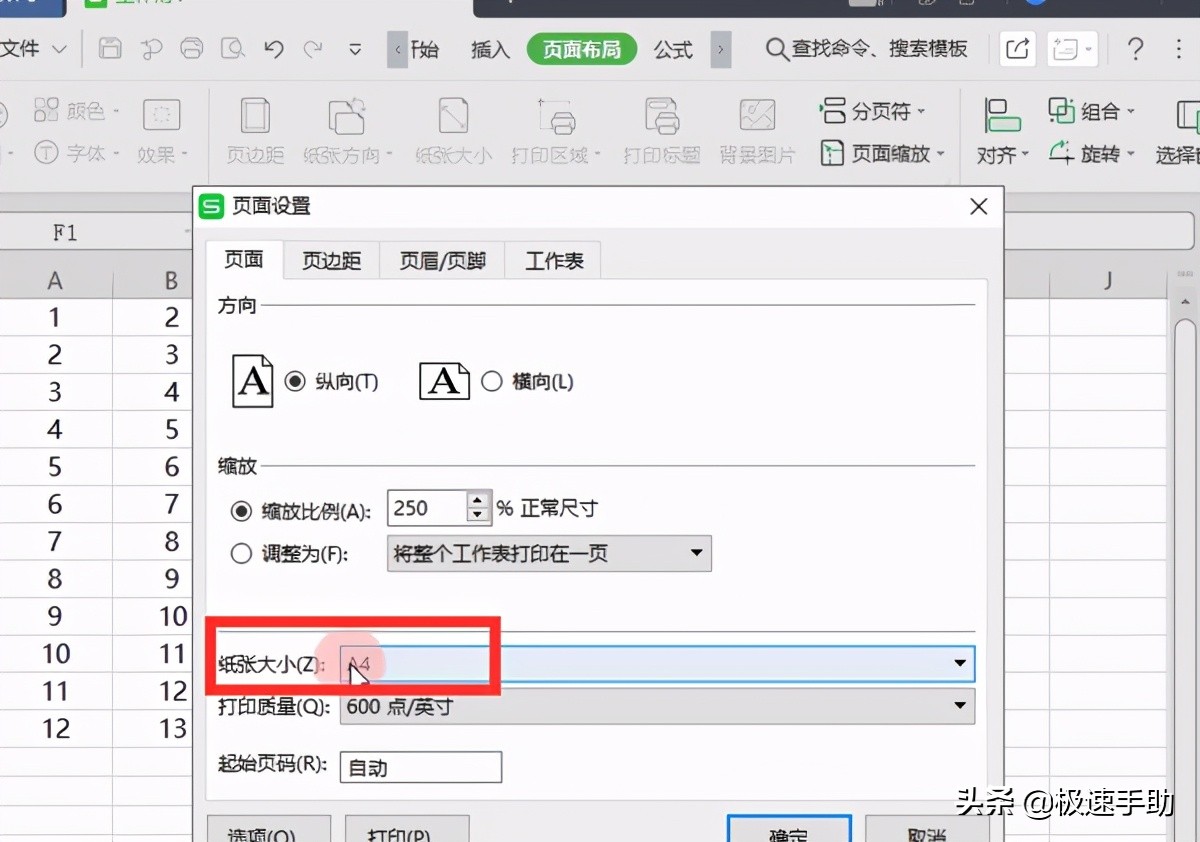Select the 页面 tab in page setup
Viewport: 1200px width, 842px height.
pyautogui.click(x=243, y=260)
